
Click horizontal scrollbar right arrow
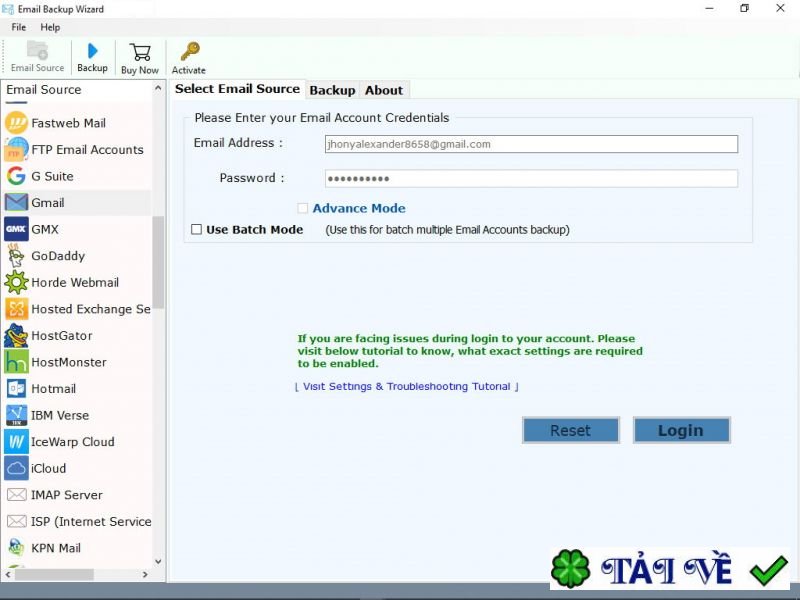[x=145, y=574]
